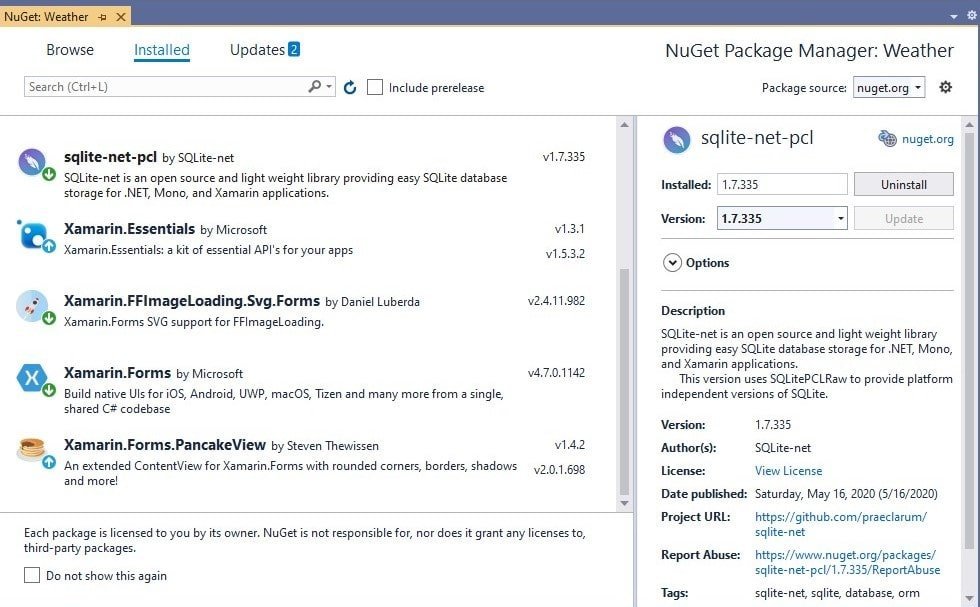Click package list scrollbar thumb

point(624,381)
